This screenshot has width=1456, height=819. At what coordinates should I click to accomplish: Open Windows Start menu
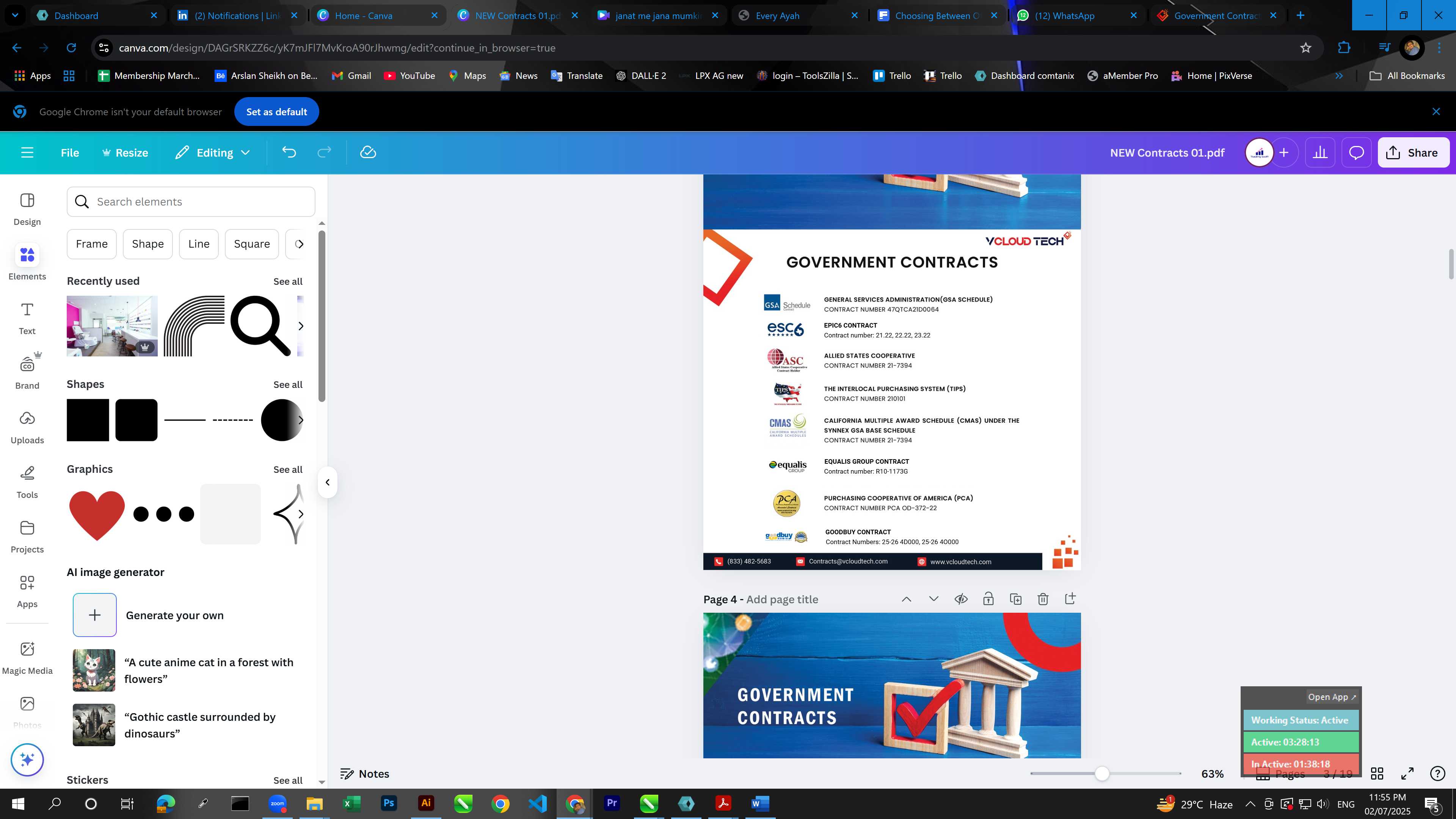[17, 804]
